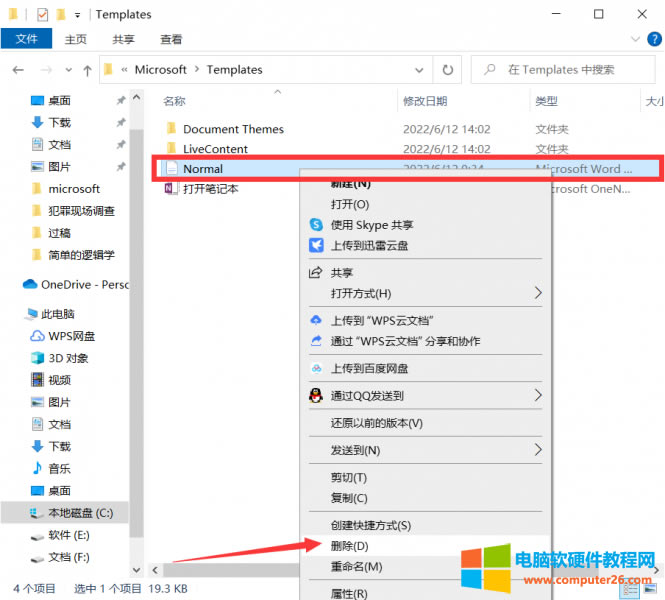Click the Templates search box
Viewport: 665px width, 600px height.
tap(562, 70)
